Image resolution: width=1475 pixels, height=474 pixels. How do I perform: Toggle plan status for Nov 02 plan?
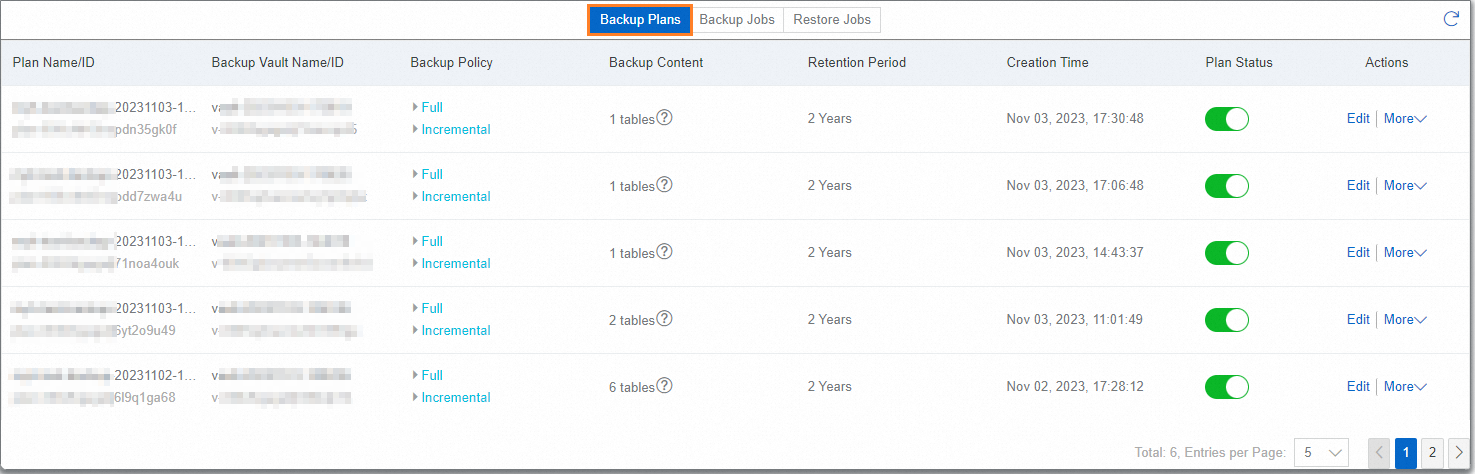click(x=1227, y=387)
